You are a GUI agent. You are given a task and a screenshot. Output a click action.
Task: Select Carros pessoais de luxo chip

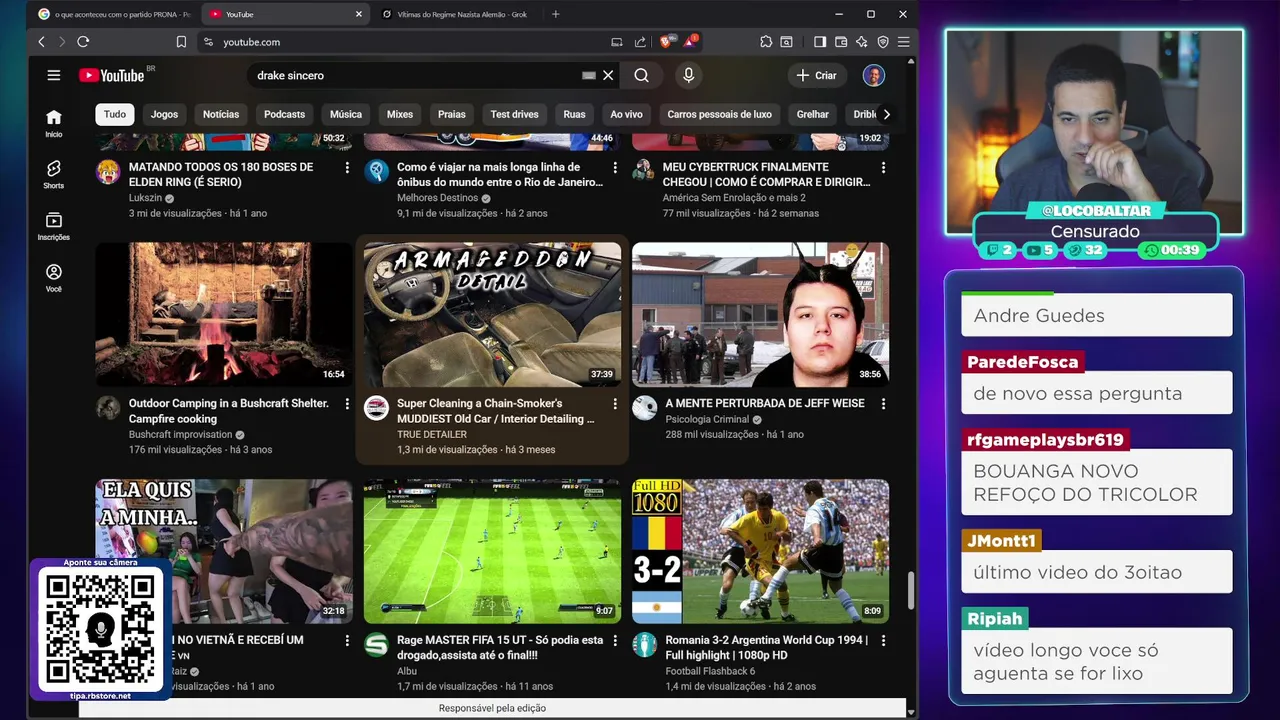click(x=719, y=114)
